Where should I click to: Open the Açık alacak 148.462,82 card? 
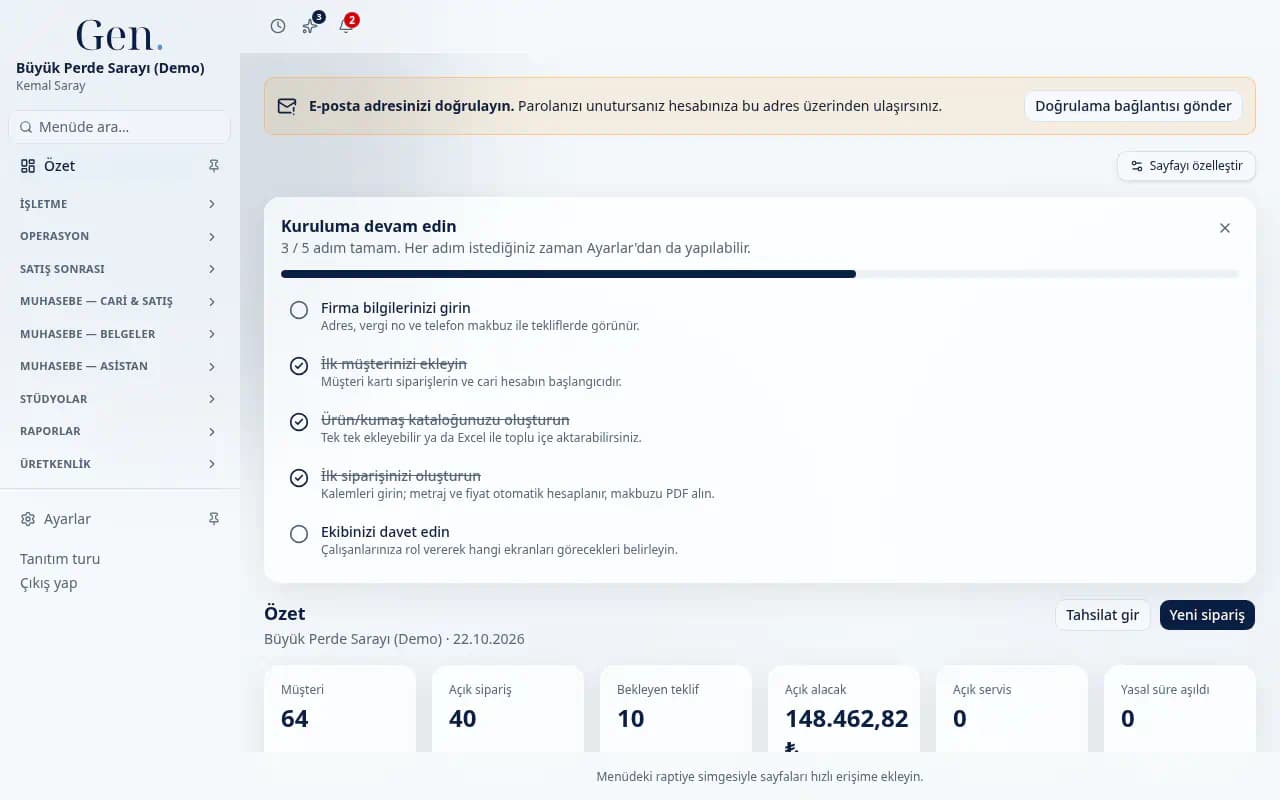[844, 708]
